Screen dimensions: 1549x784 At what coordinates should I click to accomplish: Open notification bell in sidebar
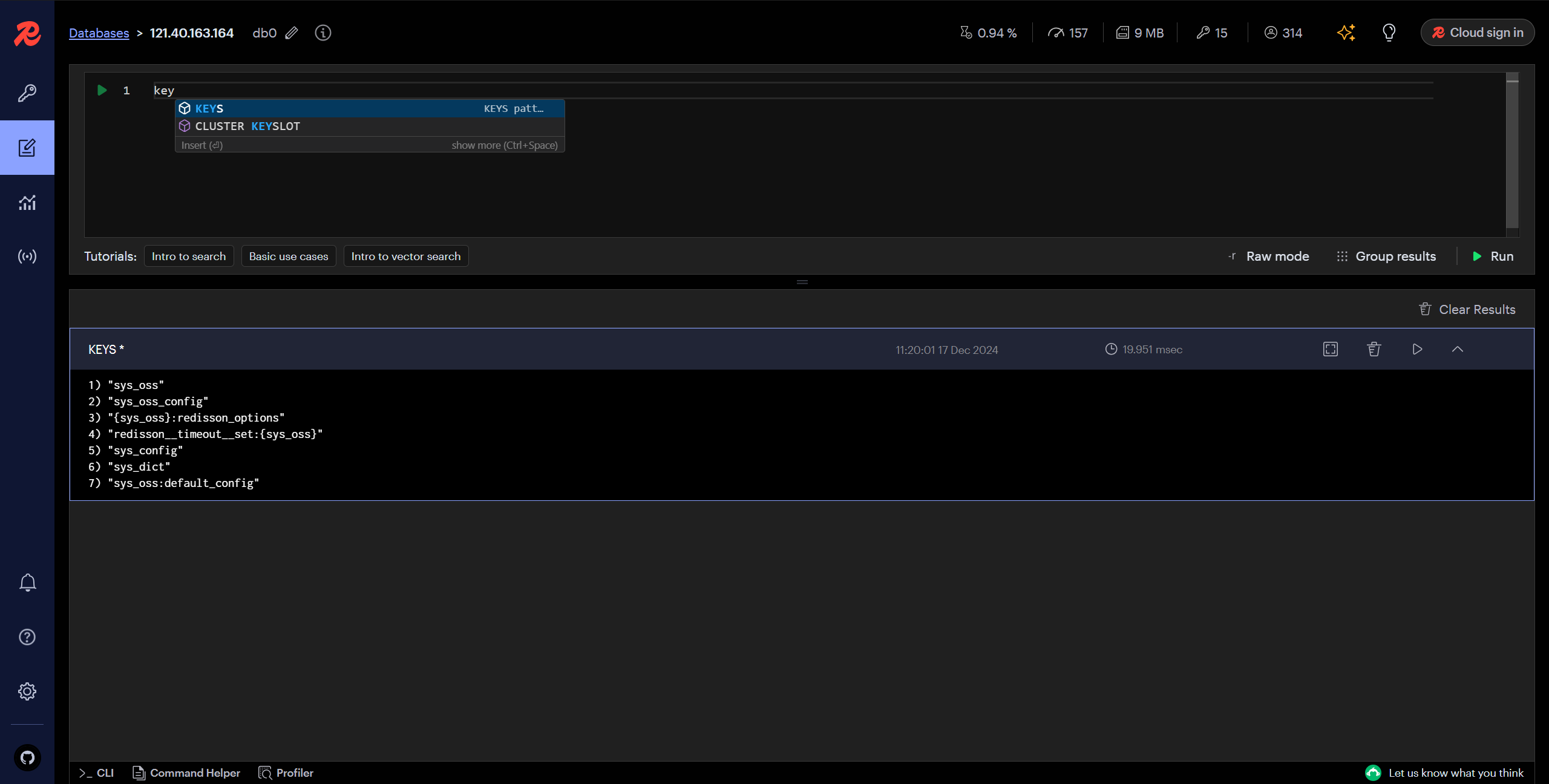click(27, 583)
